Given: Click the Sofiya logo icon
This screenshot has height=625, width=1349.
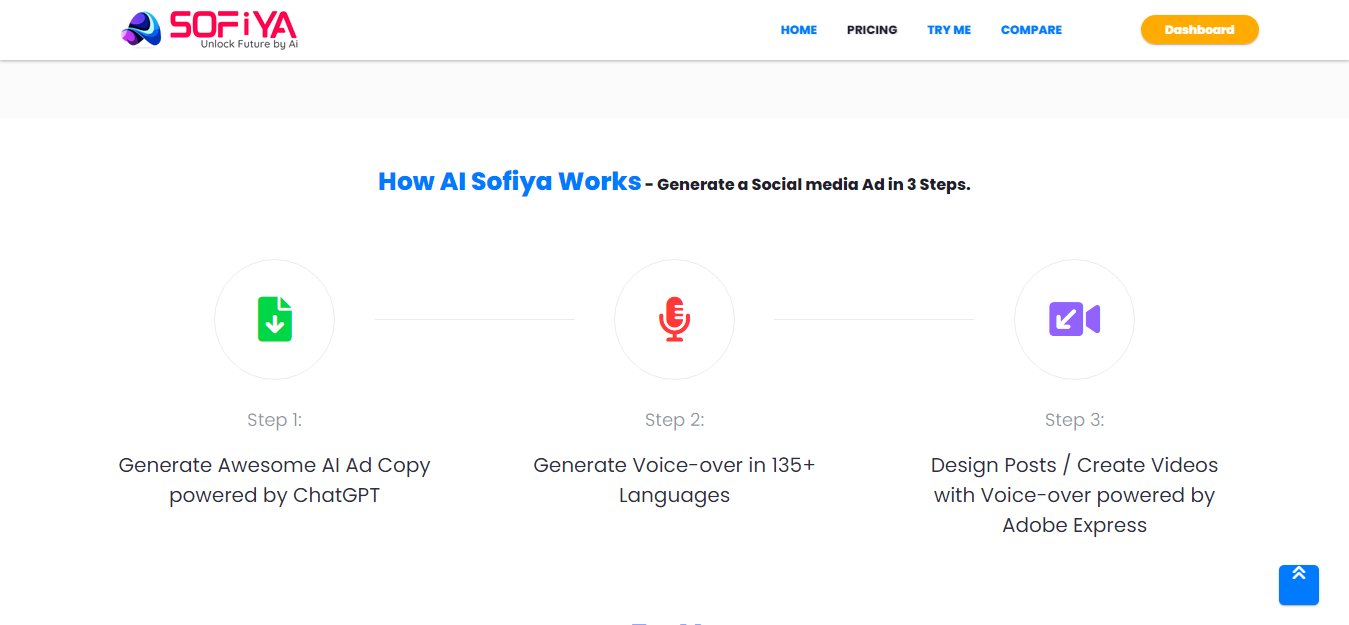Looking at the screenshot, I should (x=140, y=29).
